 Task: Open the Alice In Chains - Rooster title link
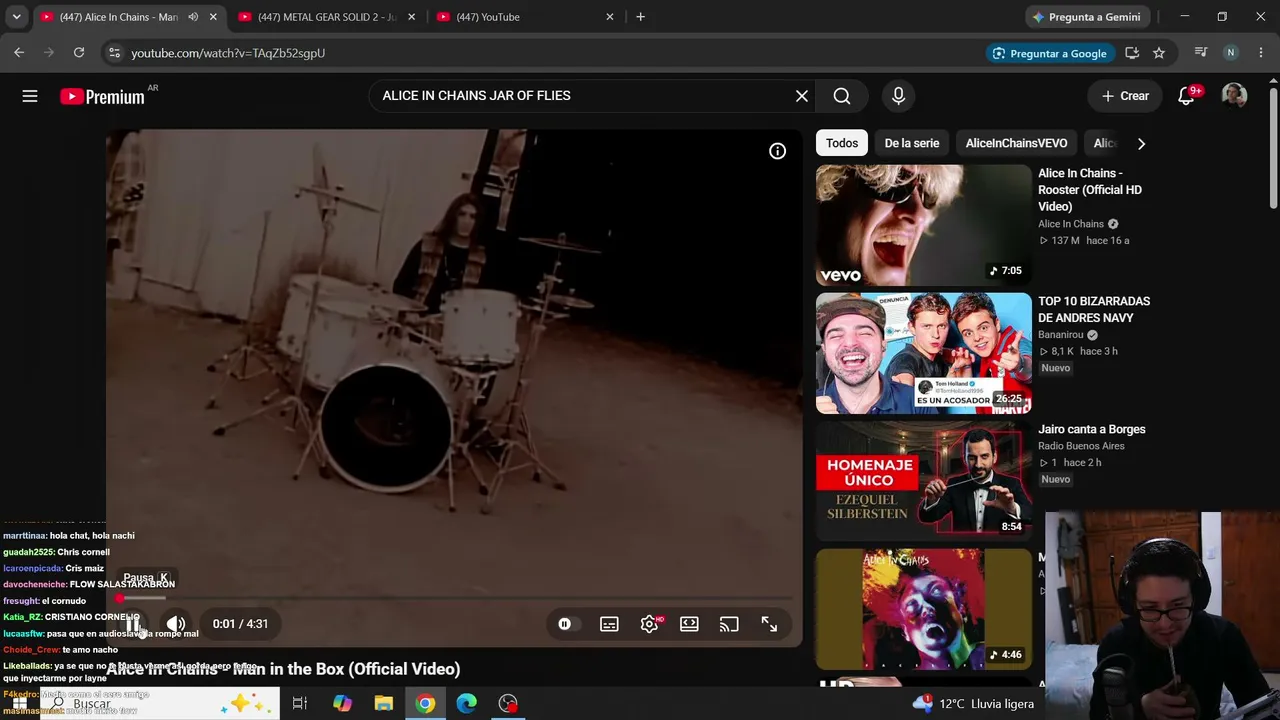click(x=1091, y=190)
